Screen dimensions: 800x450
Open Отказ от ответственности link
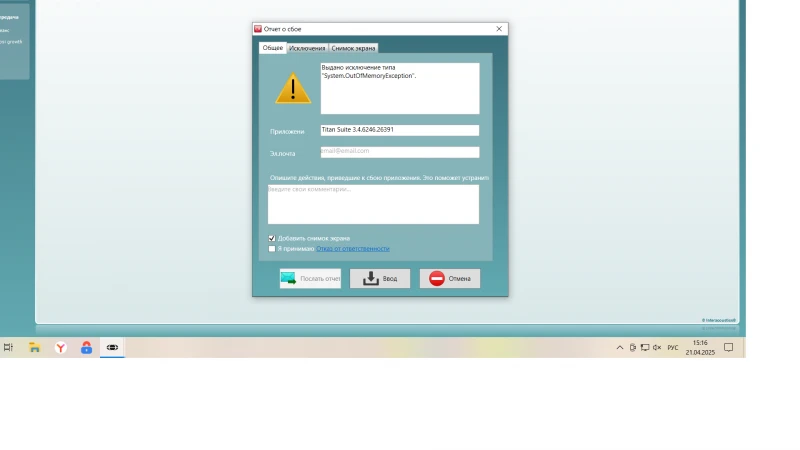click(353, 249)
